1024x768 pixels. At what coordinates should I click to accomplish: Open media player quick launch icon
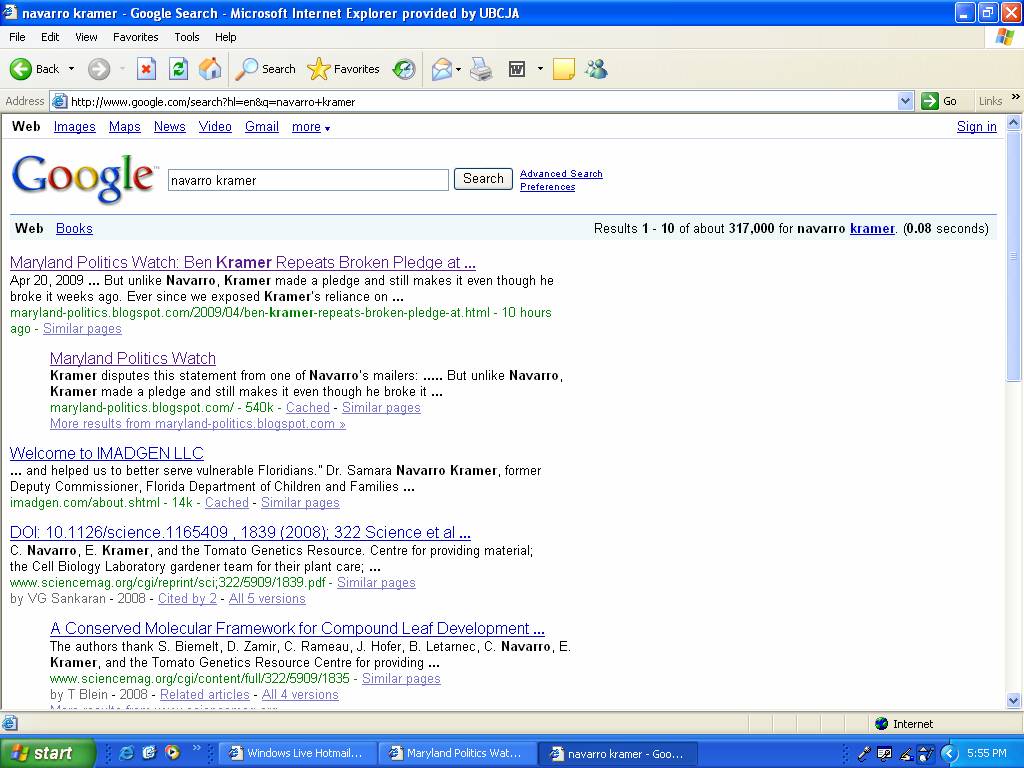[172, 752]
